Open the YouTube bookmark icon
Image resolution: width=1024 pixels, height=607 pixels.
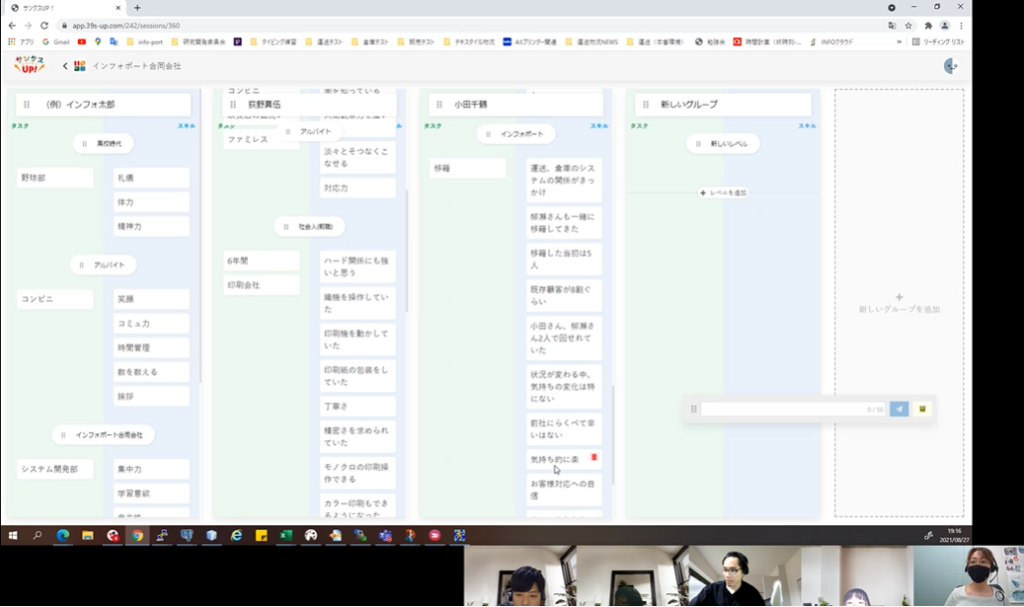click(82, 42)
